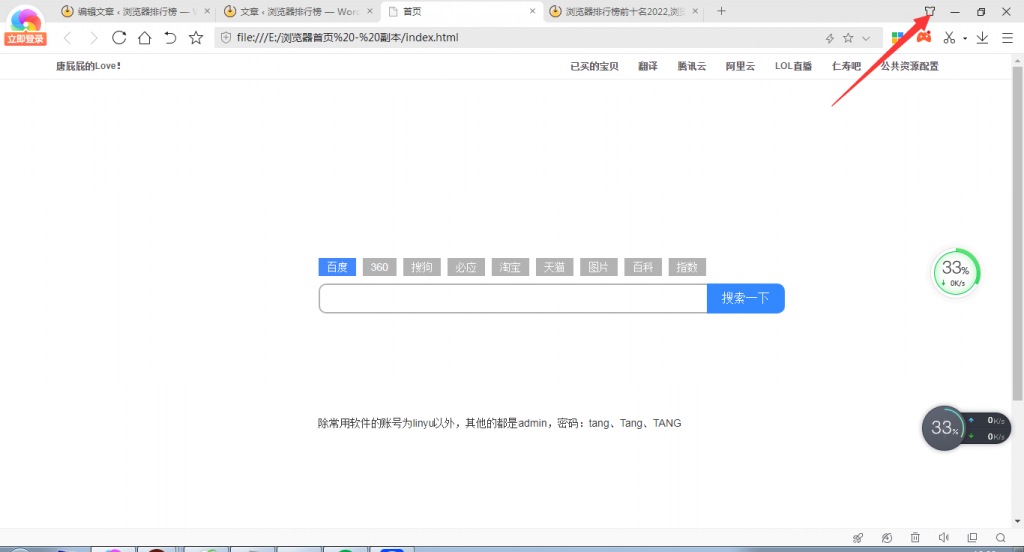This screenshot has height=552, width=1024.
Task: Reload the page with refresh icon
Action: 119,38
